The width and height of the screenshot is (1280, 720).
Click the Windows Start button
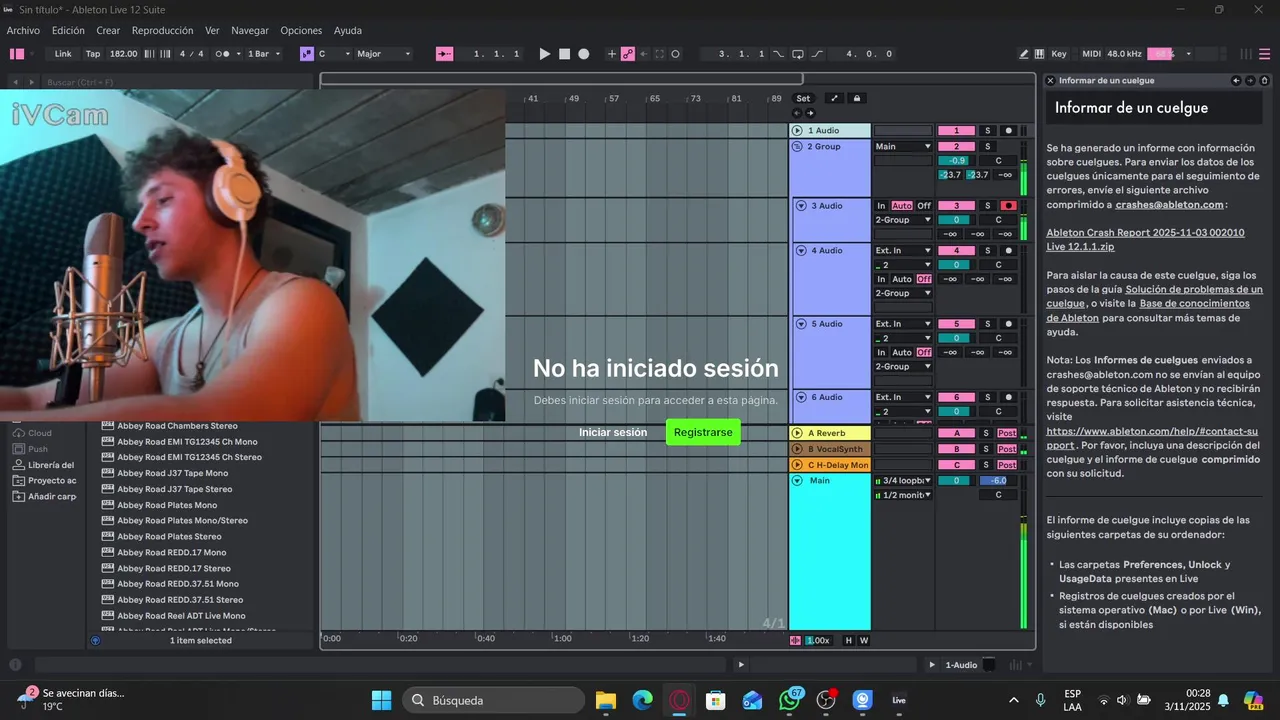(x=382, y=700)
